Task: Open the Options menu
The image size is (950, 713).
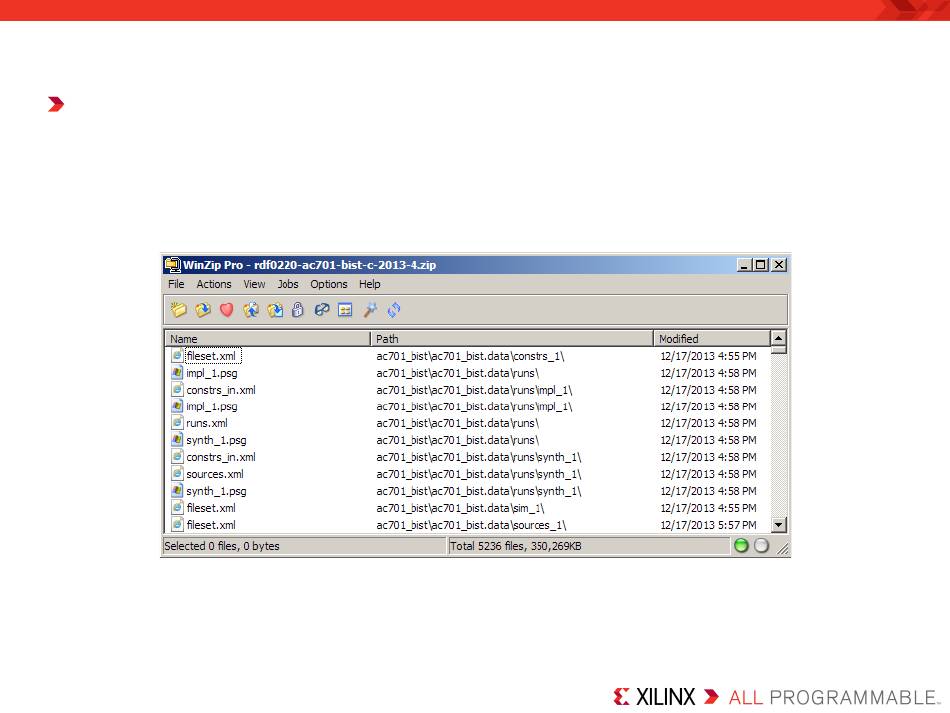Action: tap(329, 284)
